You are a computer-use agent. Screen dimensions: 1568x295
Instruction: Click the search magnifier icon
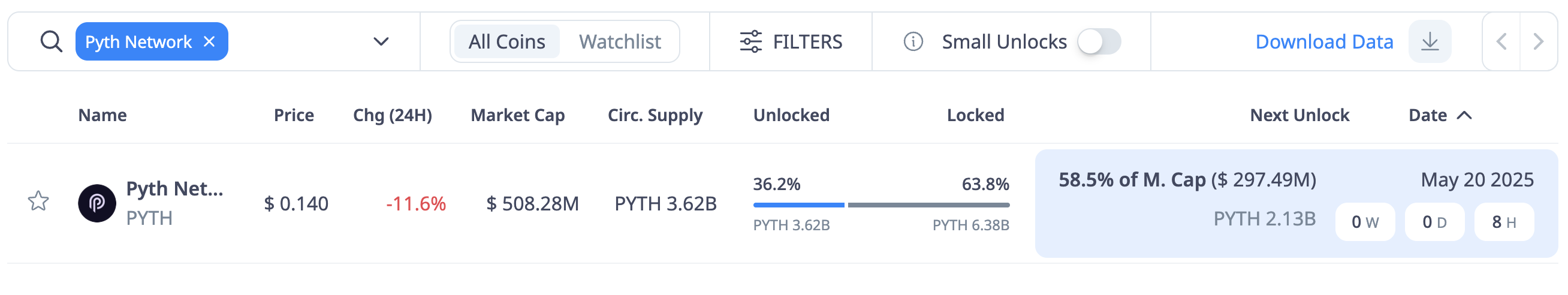(x=51, y=41)
